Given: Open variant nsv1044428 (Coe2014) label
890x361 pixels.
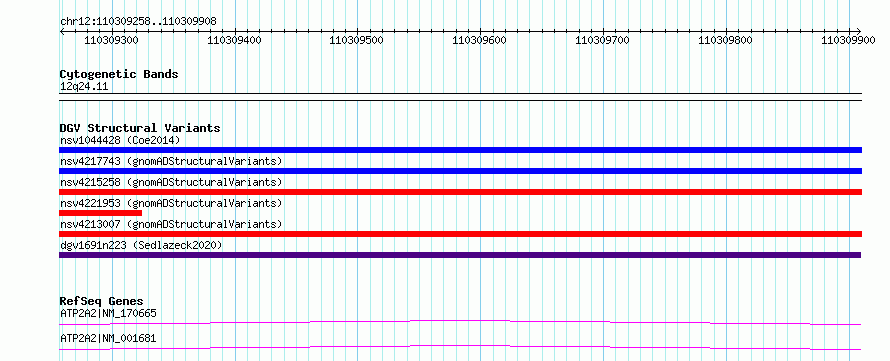Looking at the screenshot, I should 120,140.
